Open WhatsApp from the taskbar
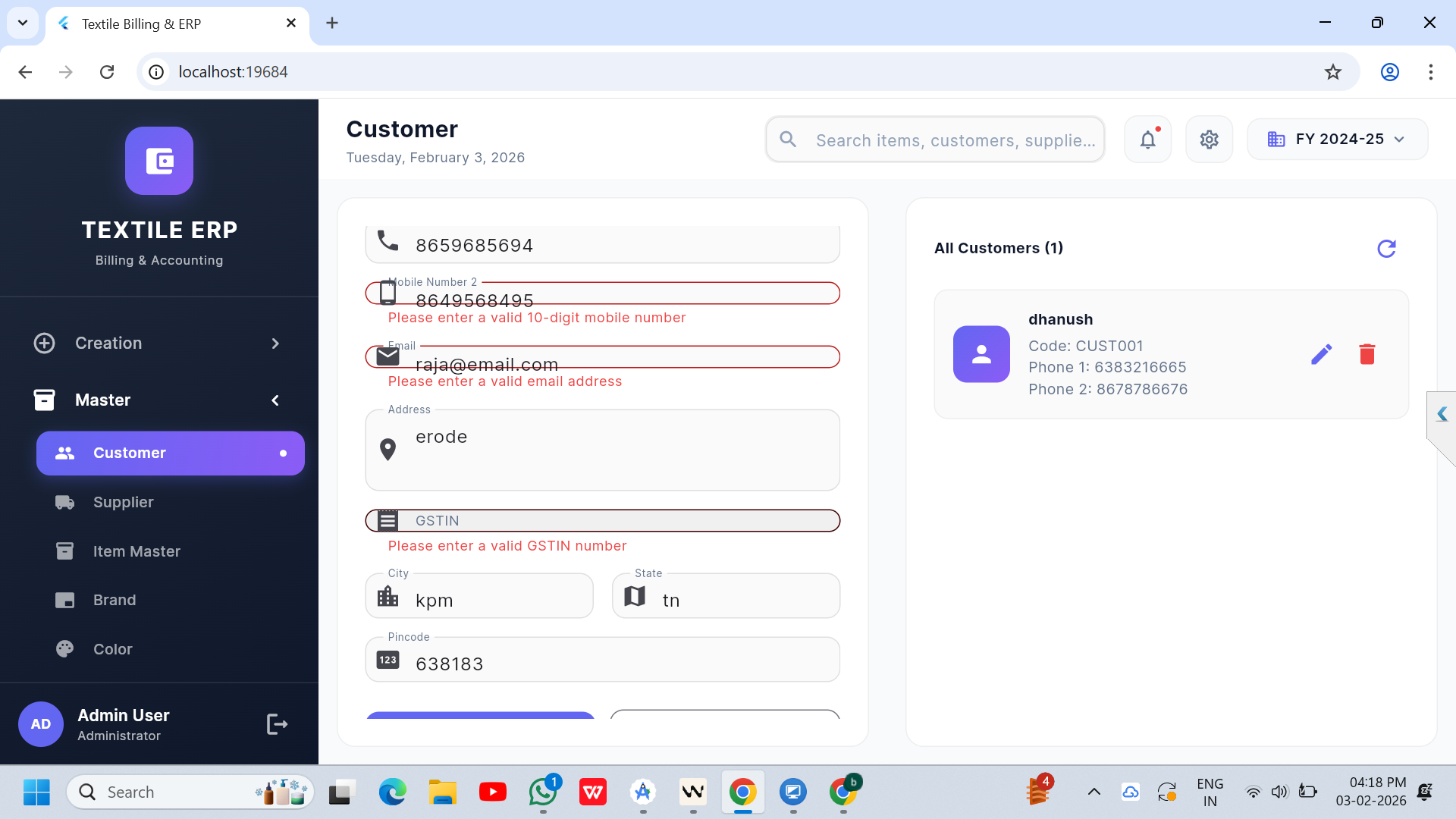Screen dimensions: 1456x819 coord(543,792)
